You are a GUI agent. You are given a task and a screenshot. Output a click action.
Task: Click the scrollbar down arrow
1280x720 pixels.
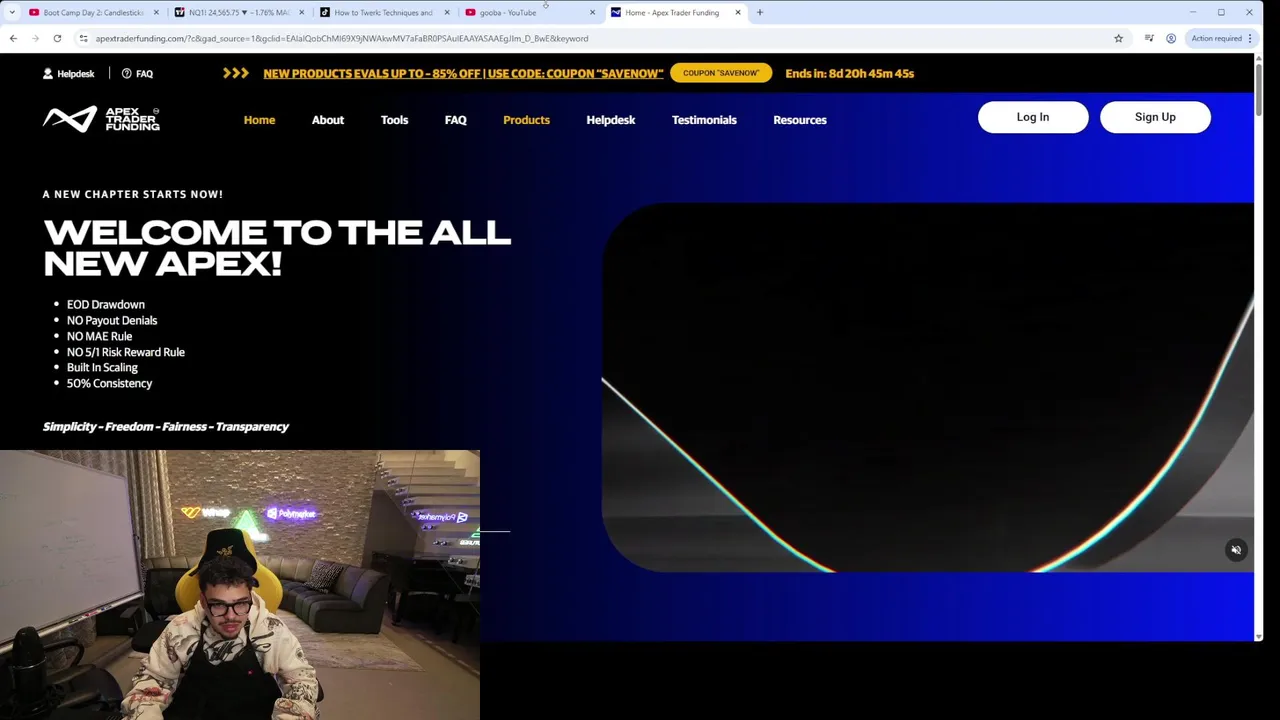point(1258,636)
